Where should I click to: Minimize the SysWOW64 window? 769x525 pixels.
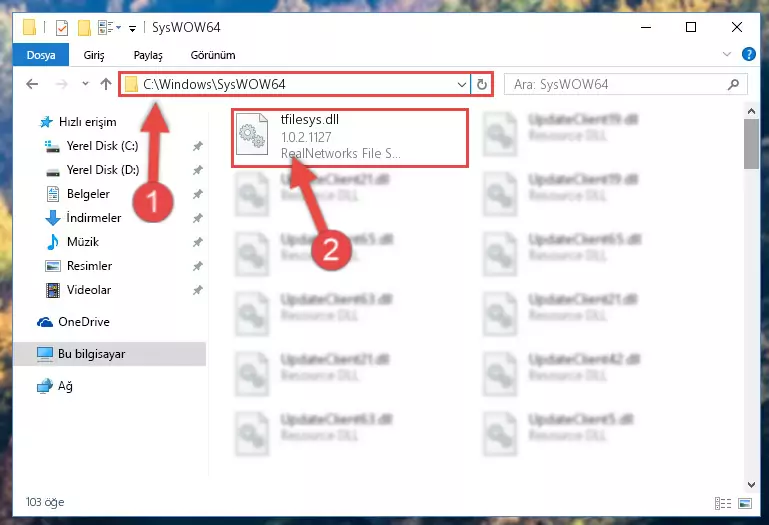click(646, 27)
